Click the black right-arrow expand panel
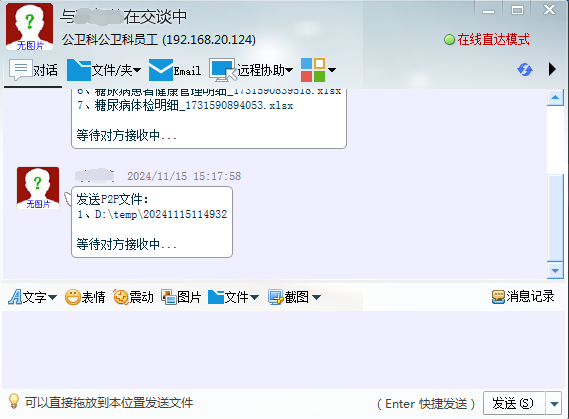The width and height of the screenshot is (569, 419). tap(552, 69)
